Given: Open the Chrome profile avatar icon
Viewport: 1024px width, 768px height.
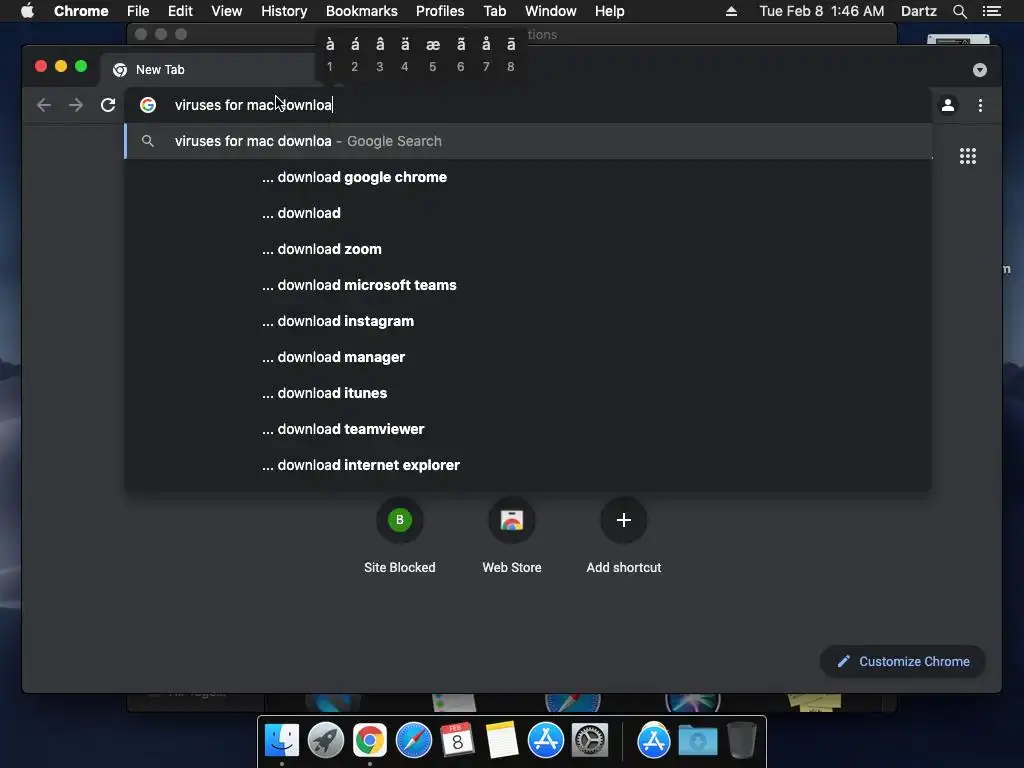Looking at the screenshot, I should tap(948, 105).
